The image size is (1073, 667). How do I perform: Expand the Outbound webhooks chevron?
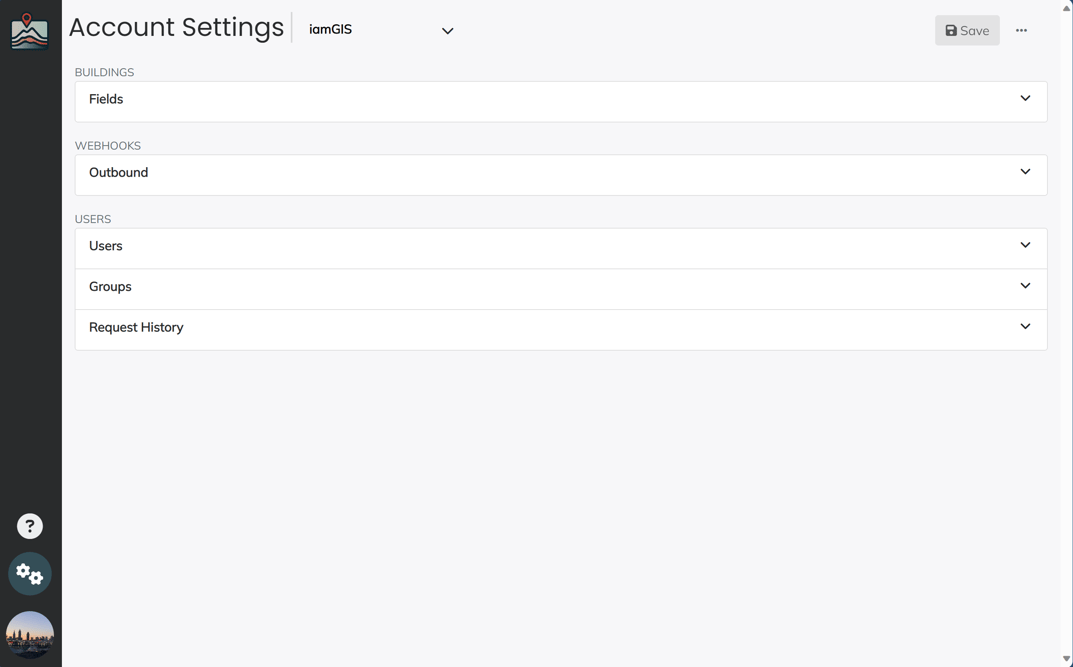pyautogui.click(x=1025, y=172)
